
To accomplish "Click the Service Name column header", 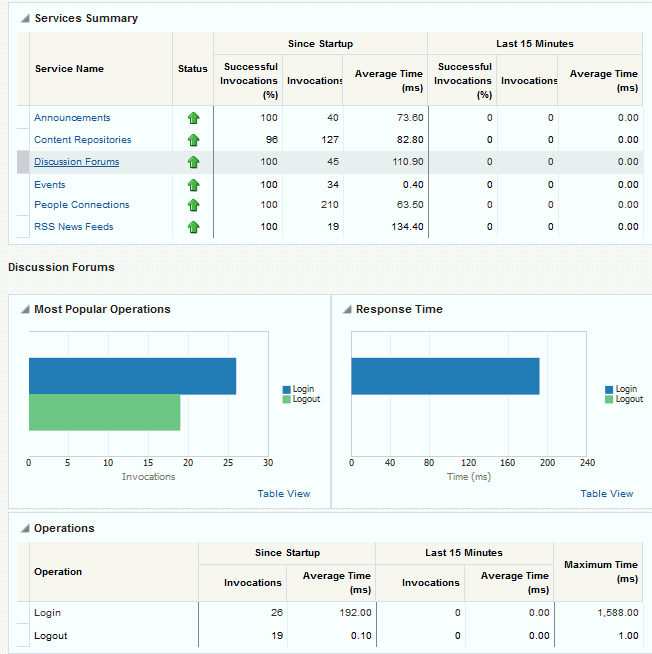I will pyautogui.click(x=69, y=69).
